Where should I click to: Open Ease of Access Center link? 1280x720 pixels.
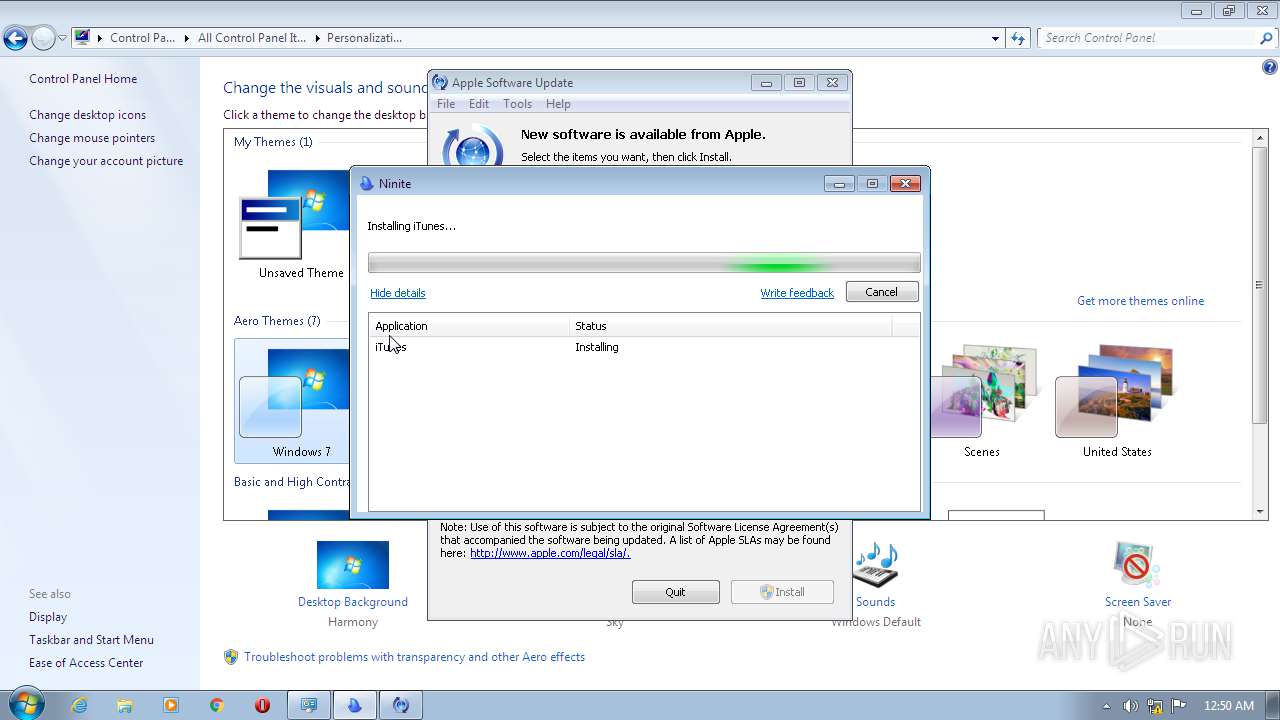point(86,663)
